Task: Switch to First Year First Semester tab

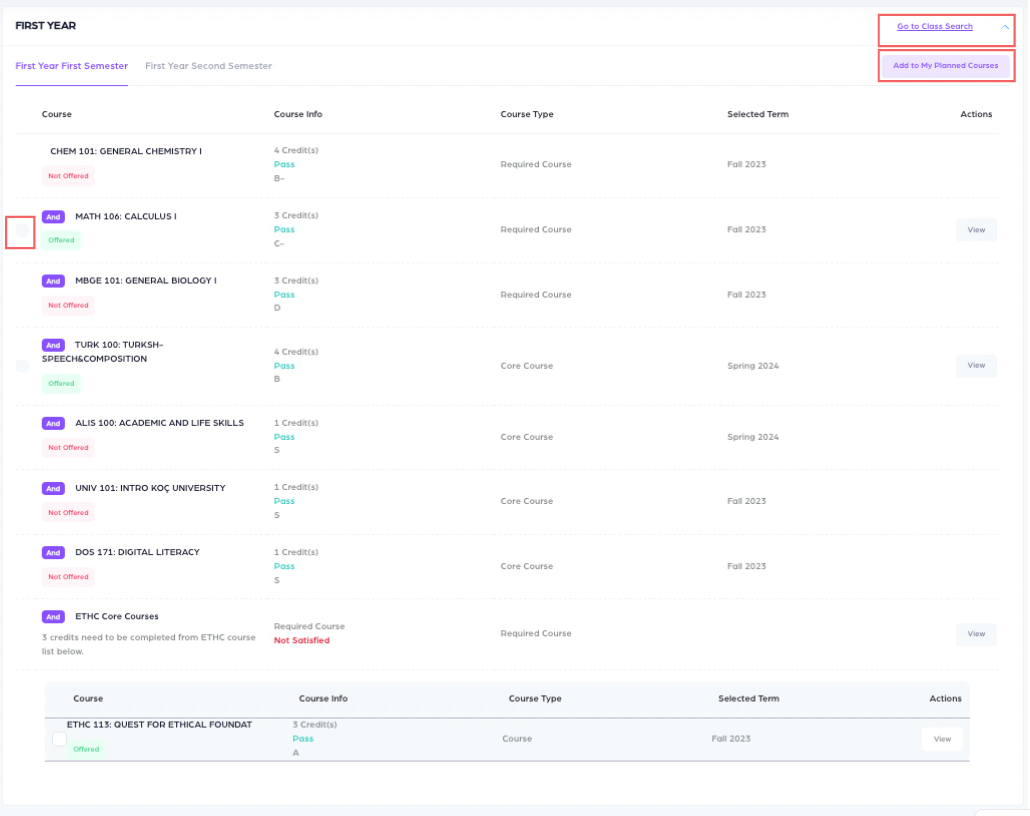Action: pyautogui.click(x=71, y=66)
